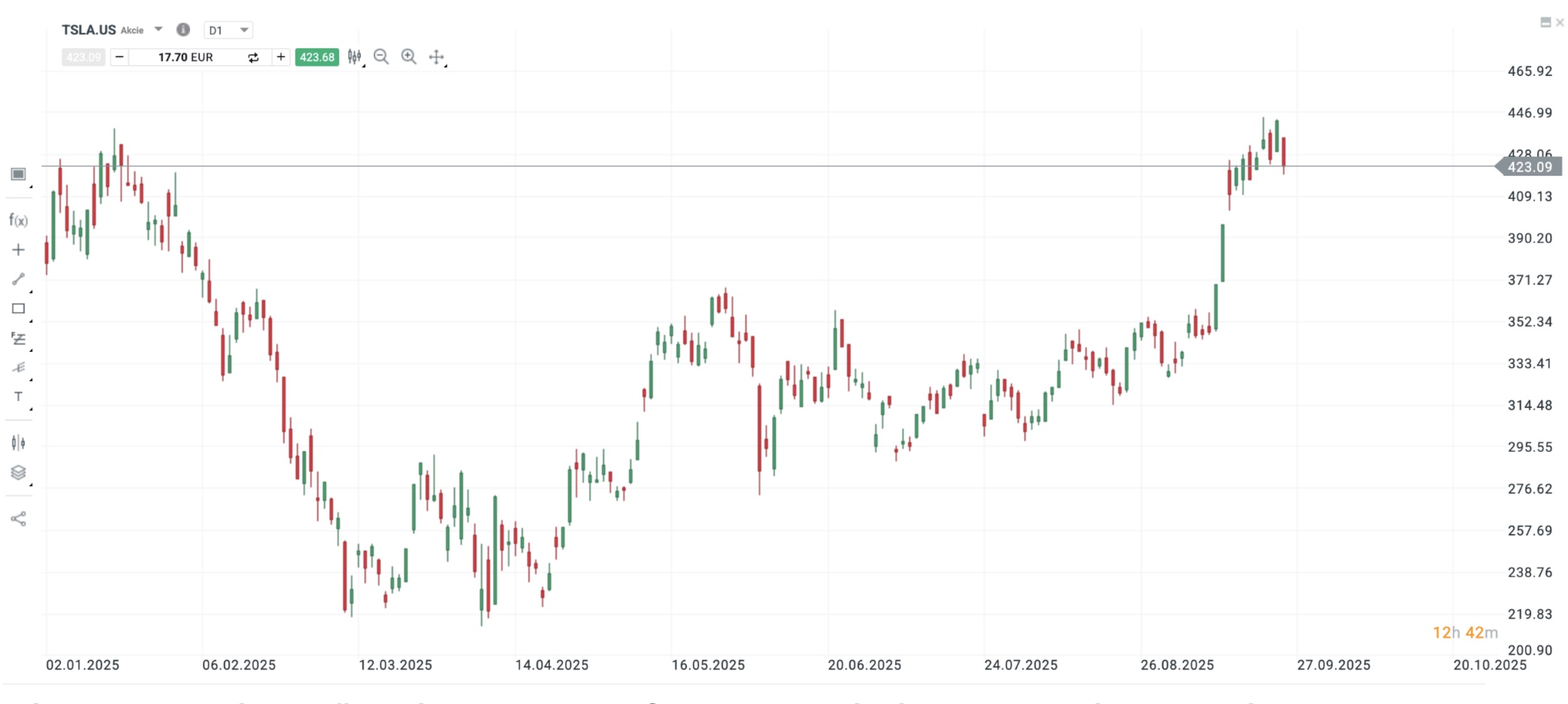Open the D1 timeframe dropdown
Image resolution: width=1568 pixels, height=704 pixels.
pos(228,30)
